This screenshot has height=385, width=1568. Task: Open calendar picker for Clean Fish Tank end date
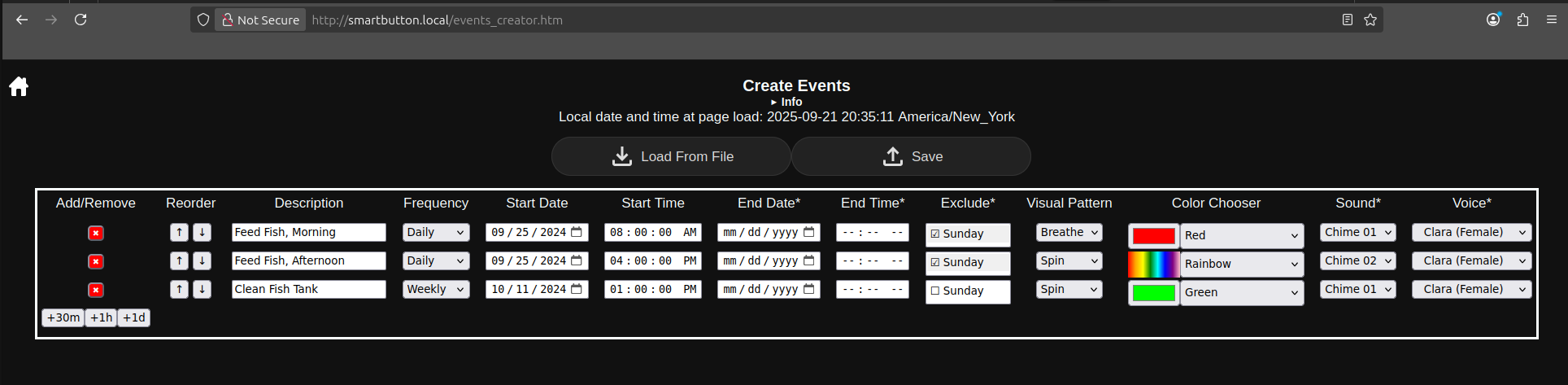tap(809, 289)
